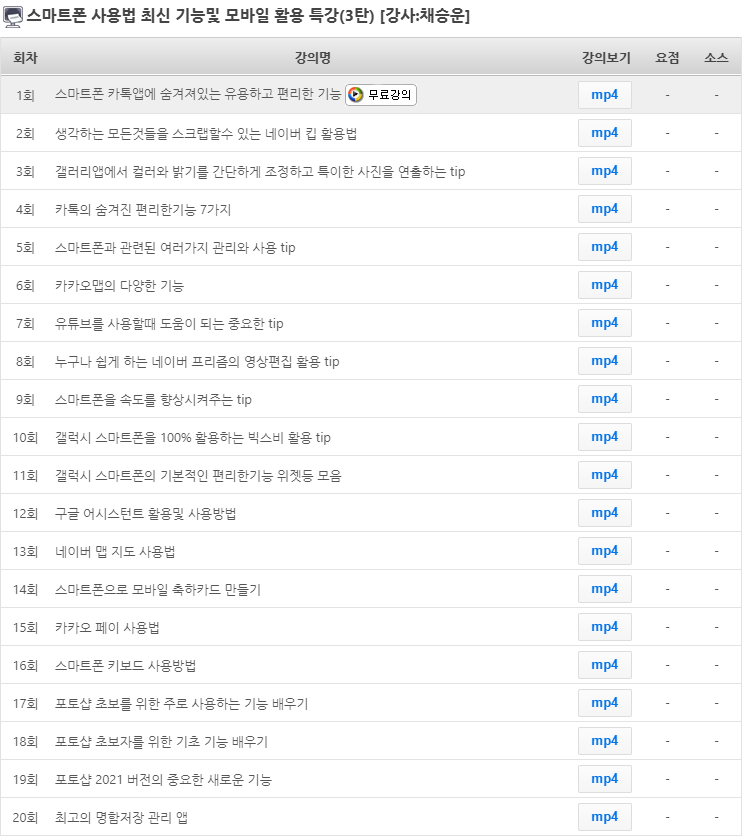The image size is (743, 838).
Task: Click the 1회 episode number cell
Action: point(25,95)
